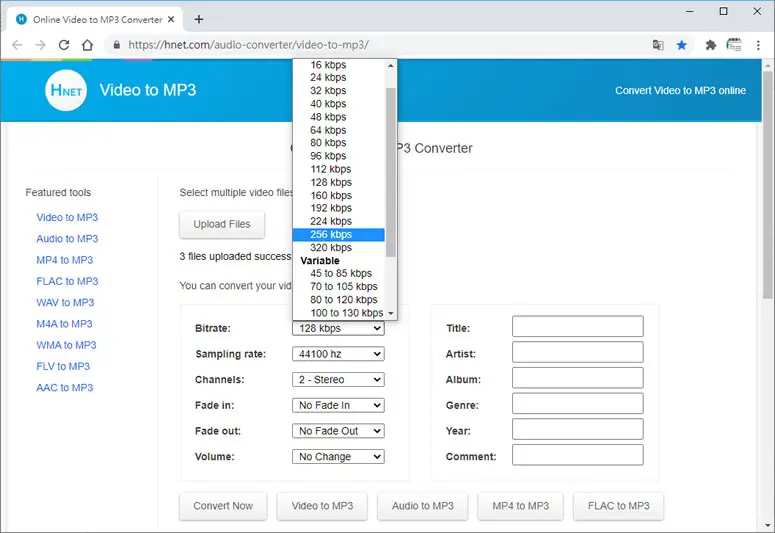Open the extensions puzzle icon
Image resolution: width=775 pixels, height=533 pixels.
pyautogui.click(x=711, y=45)
